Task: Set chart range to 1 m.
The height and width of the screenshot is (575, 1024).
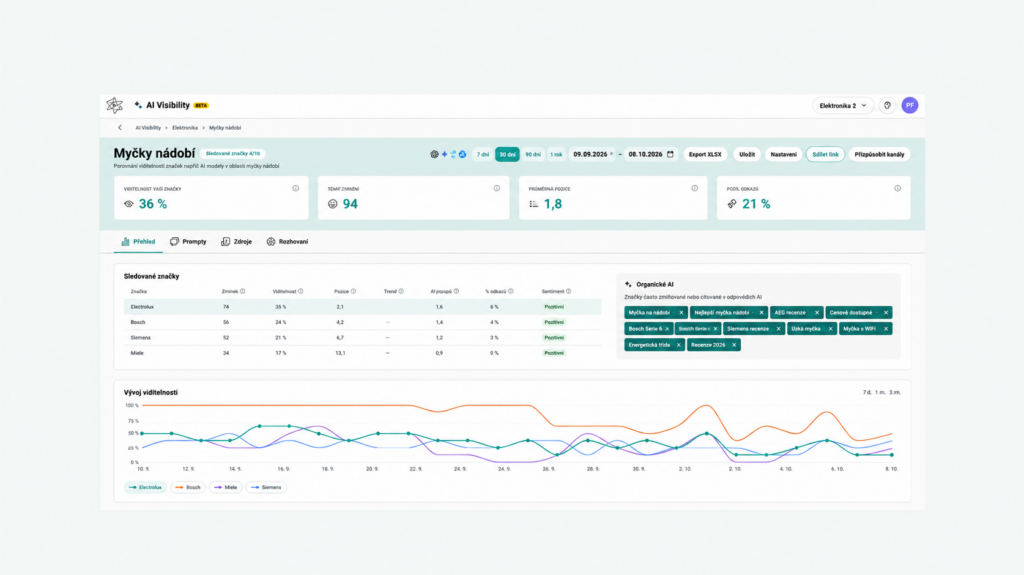Action: 880,393
